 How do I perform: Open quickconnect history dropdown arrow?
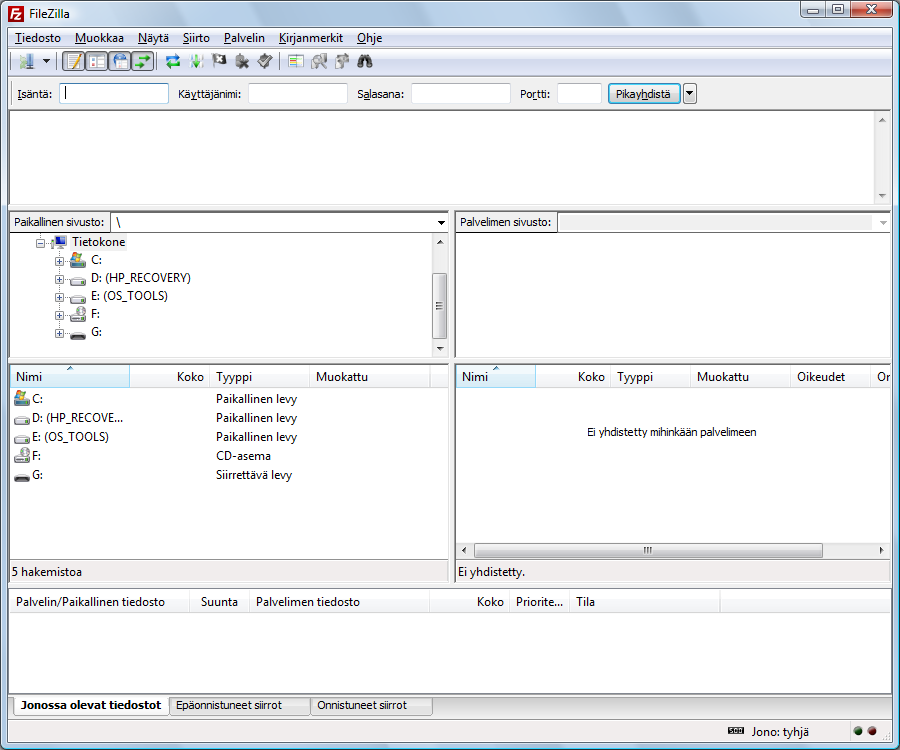click(690, 94)
